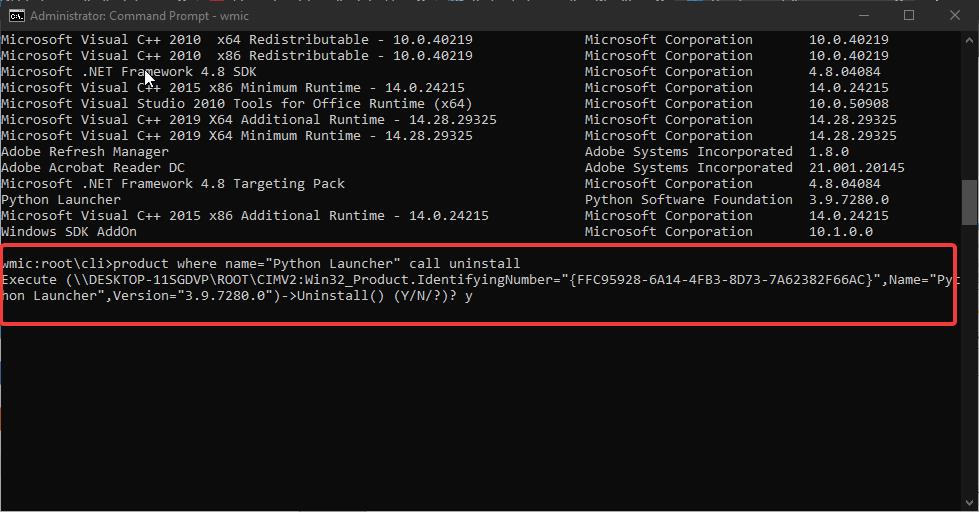Click the 'Microsoft .NET Framework 4.8 SDK' line
This screenshot has width=979, height=512.
129,72
